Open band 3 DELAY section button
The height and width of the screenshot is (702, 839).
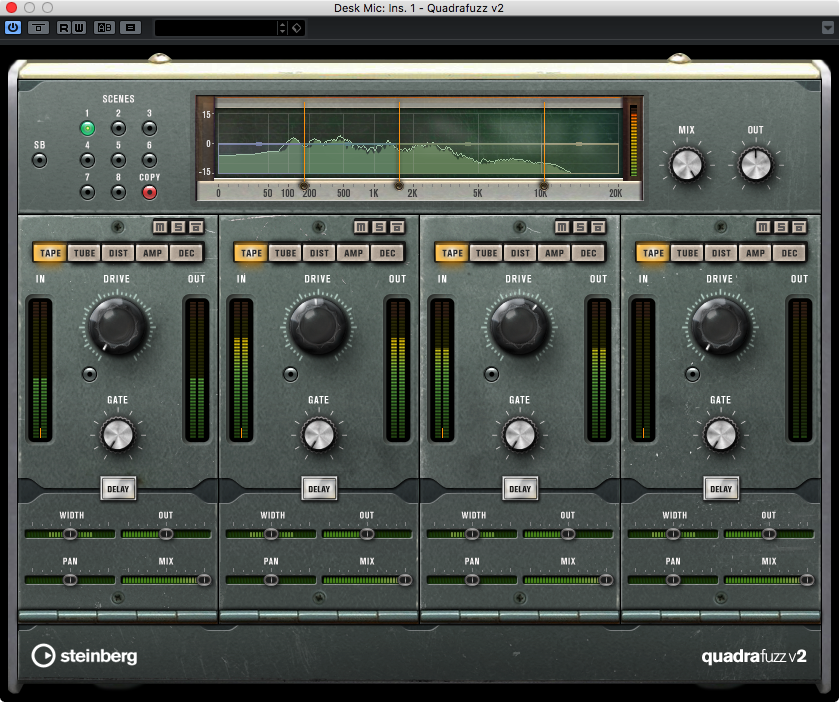point(520,489)
